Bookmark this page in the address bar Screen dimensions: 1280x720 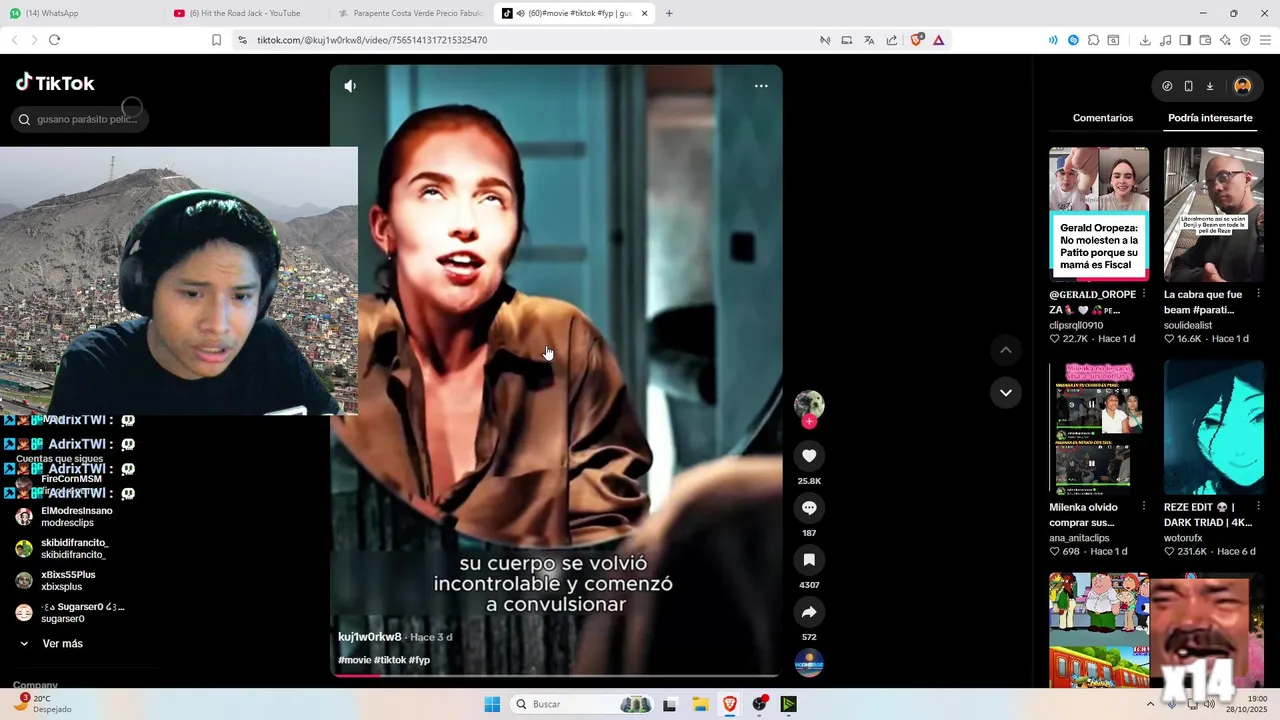[x=216, y=40]
